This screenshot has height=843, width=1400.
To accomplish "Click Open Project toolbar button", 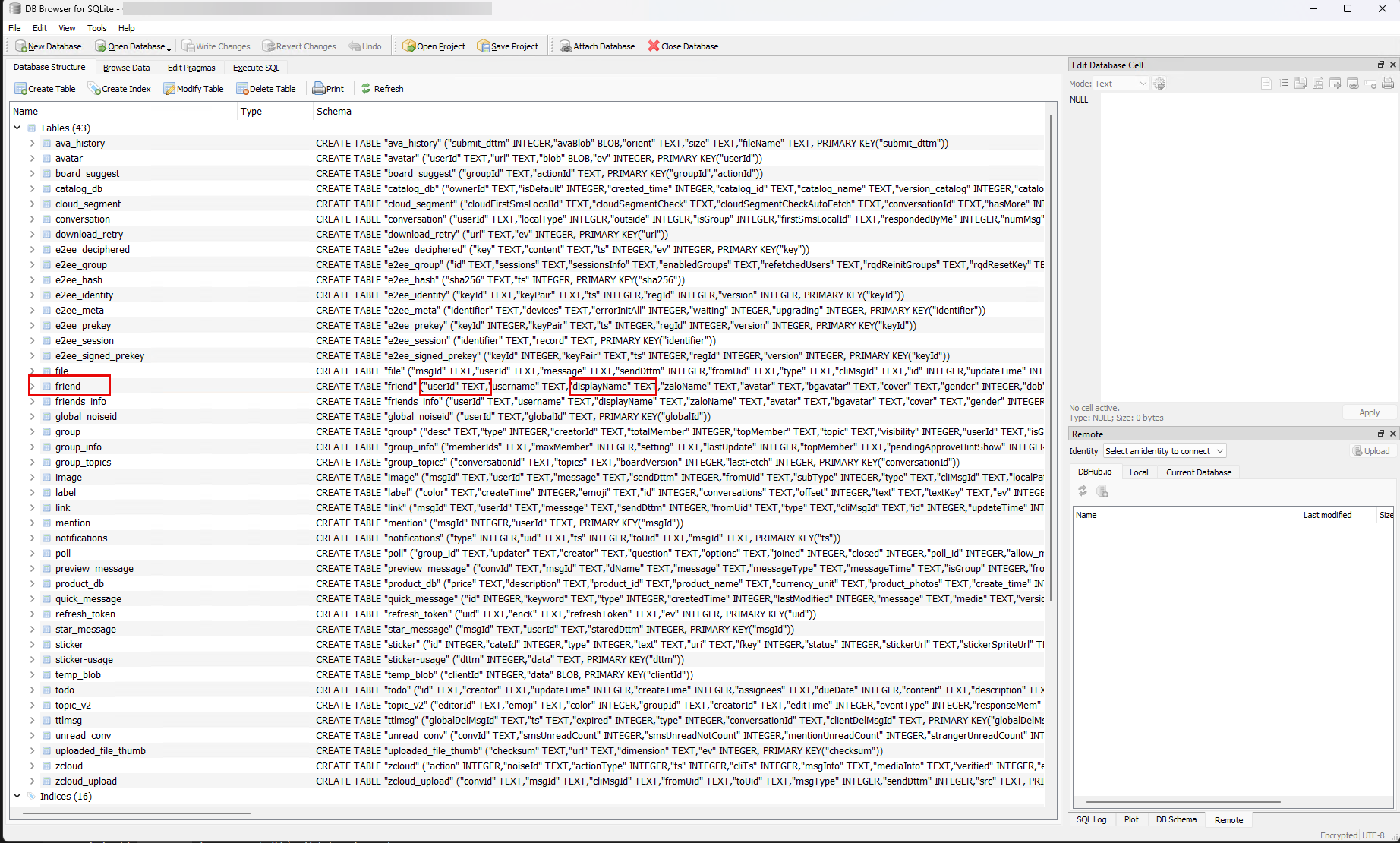I will 434,46.
